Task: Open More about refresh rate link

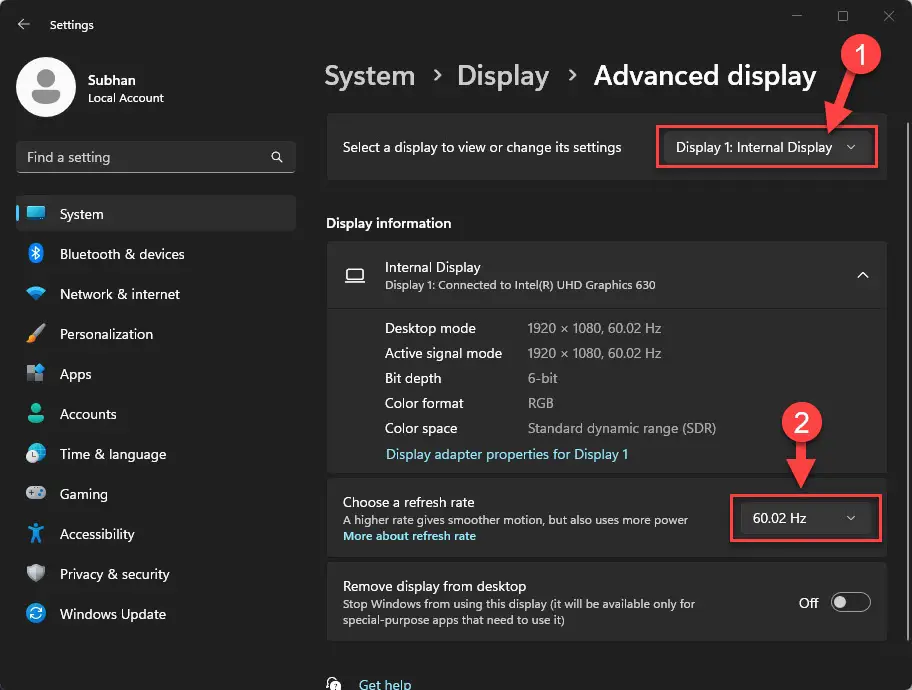Action: tap(409, 536)
